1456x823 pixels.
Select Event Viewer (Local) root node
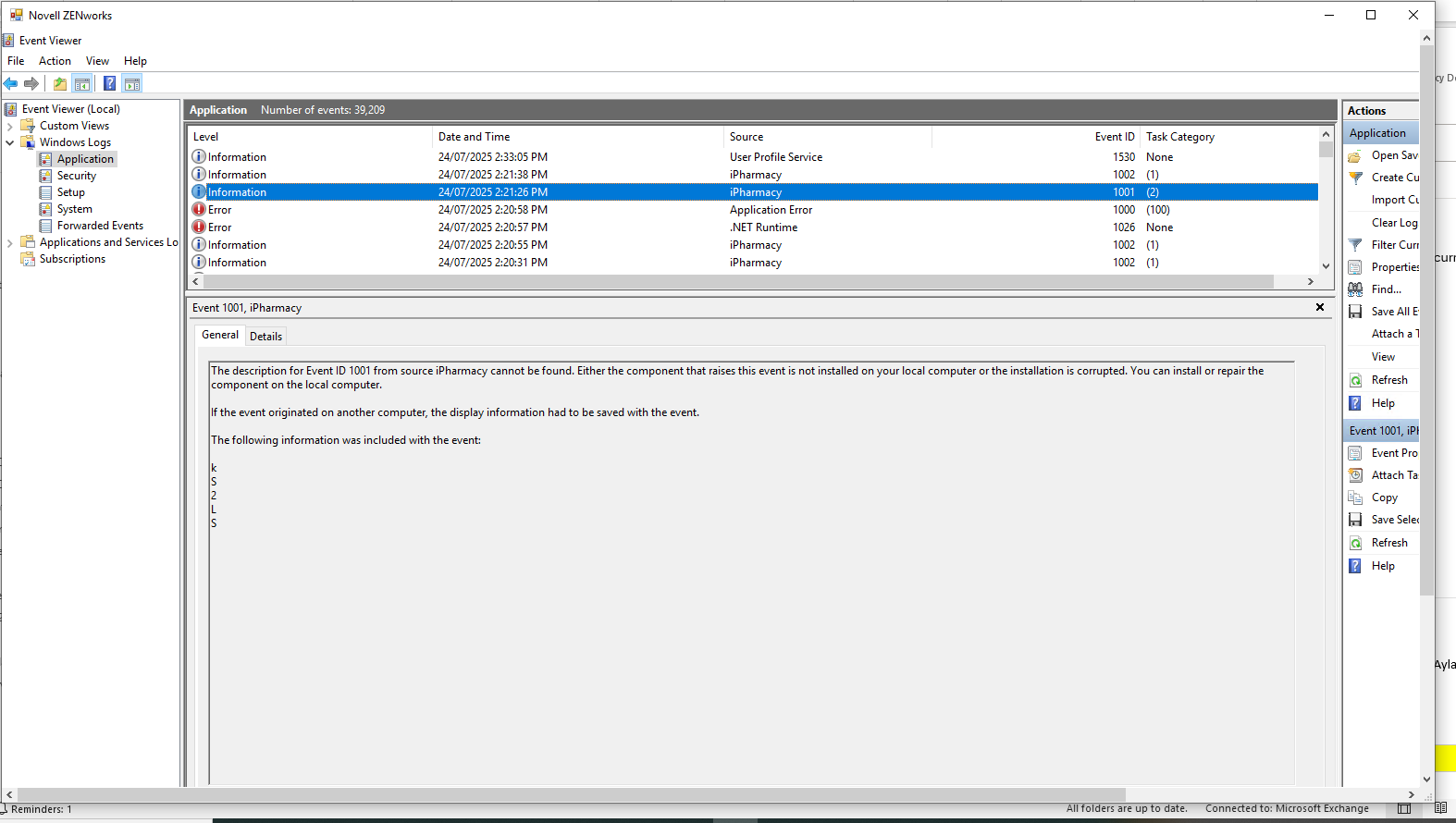70,109
